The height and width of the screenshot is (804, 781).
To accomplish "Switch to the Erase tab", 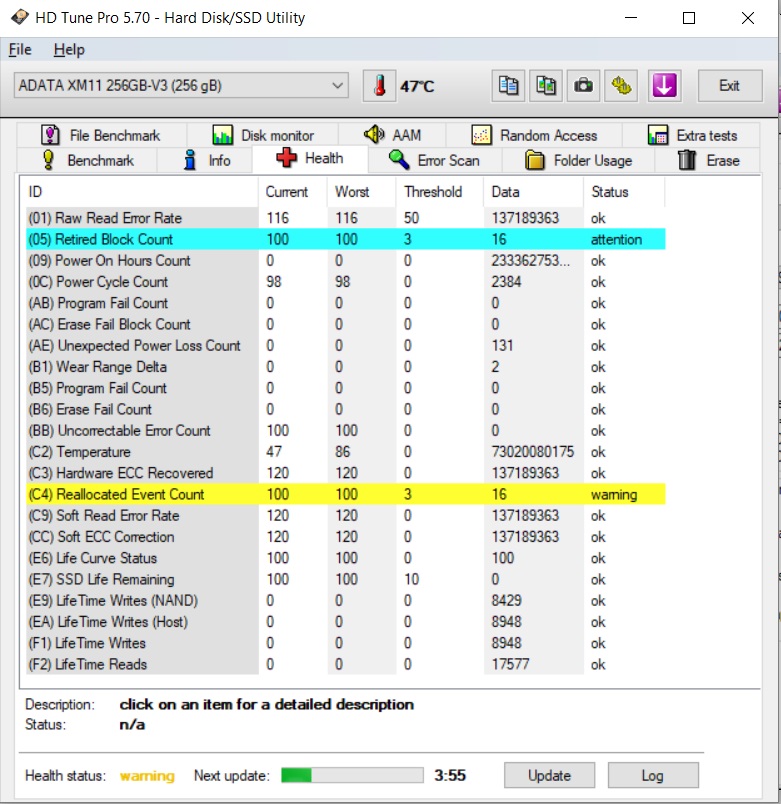I will (708, 160).
